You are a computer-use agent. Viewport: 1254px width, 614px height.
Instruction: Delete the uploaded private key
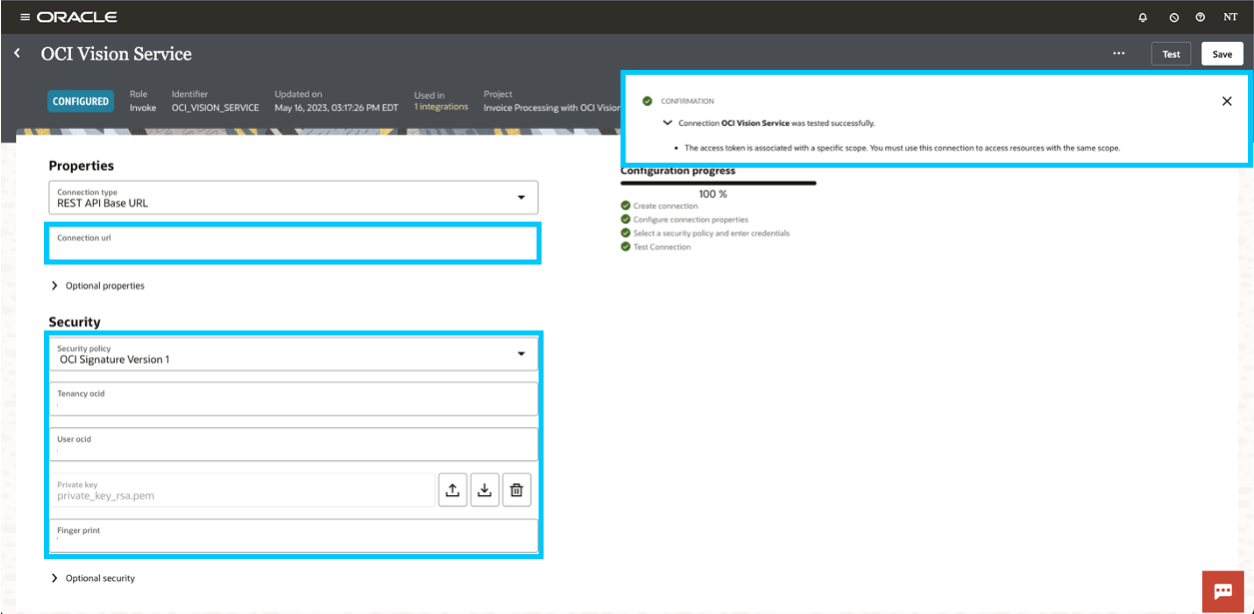517,489
